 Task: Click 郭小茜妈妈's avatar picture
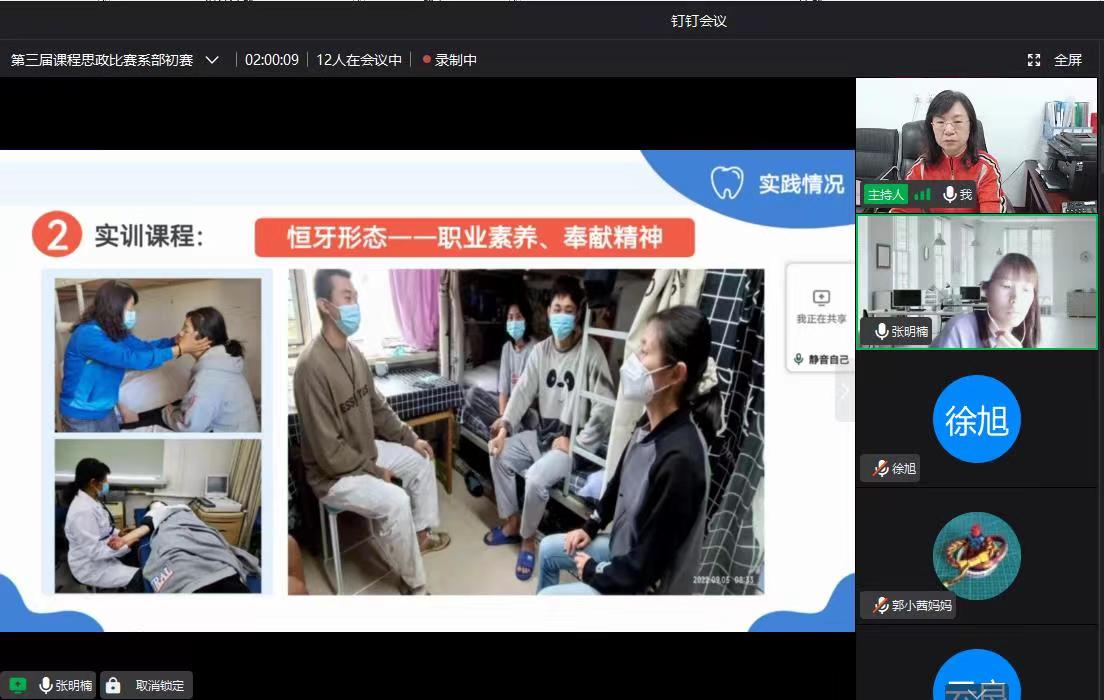(977, 556)
